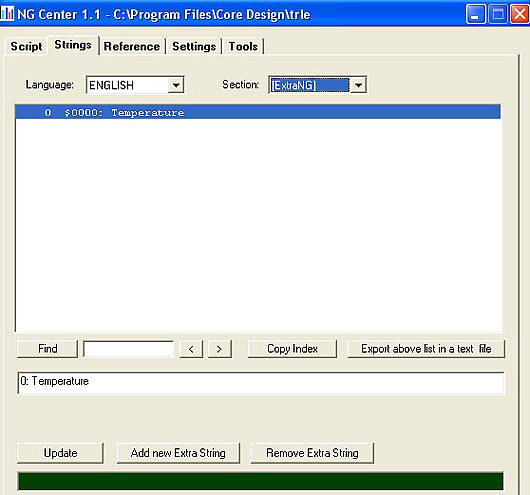Go to next find result arrow
Viewport: 530px width, 495px height.
(220, 349)
